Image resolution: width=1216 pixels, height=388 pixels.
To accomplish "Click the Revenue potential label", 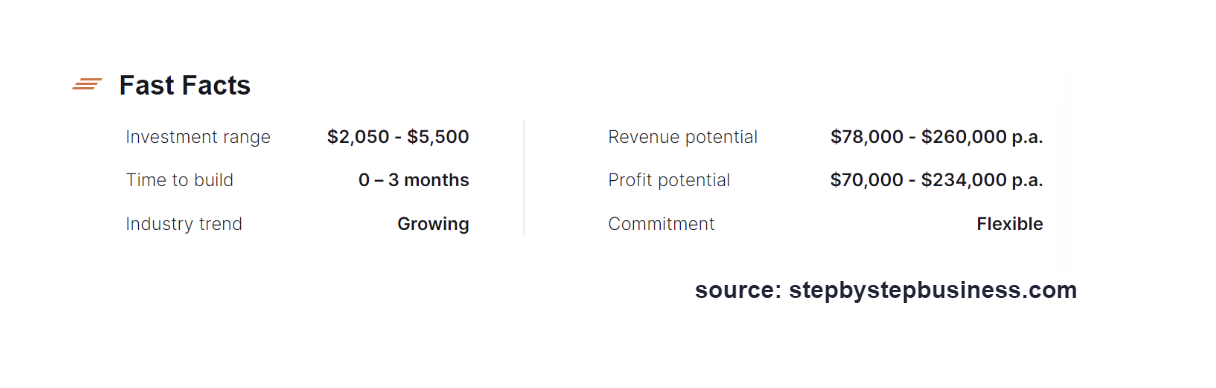I will coord(683,137).
